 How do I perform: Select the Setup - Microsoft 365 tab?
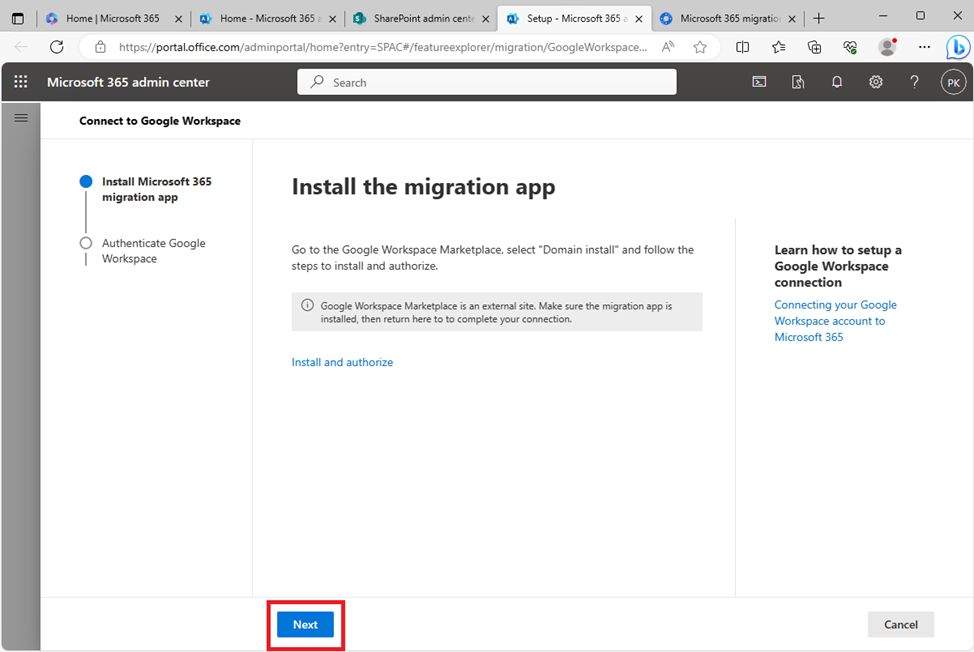tap(574, 19)
